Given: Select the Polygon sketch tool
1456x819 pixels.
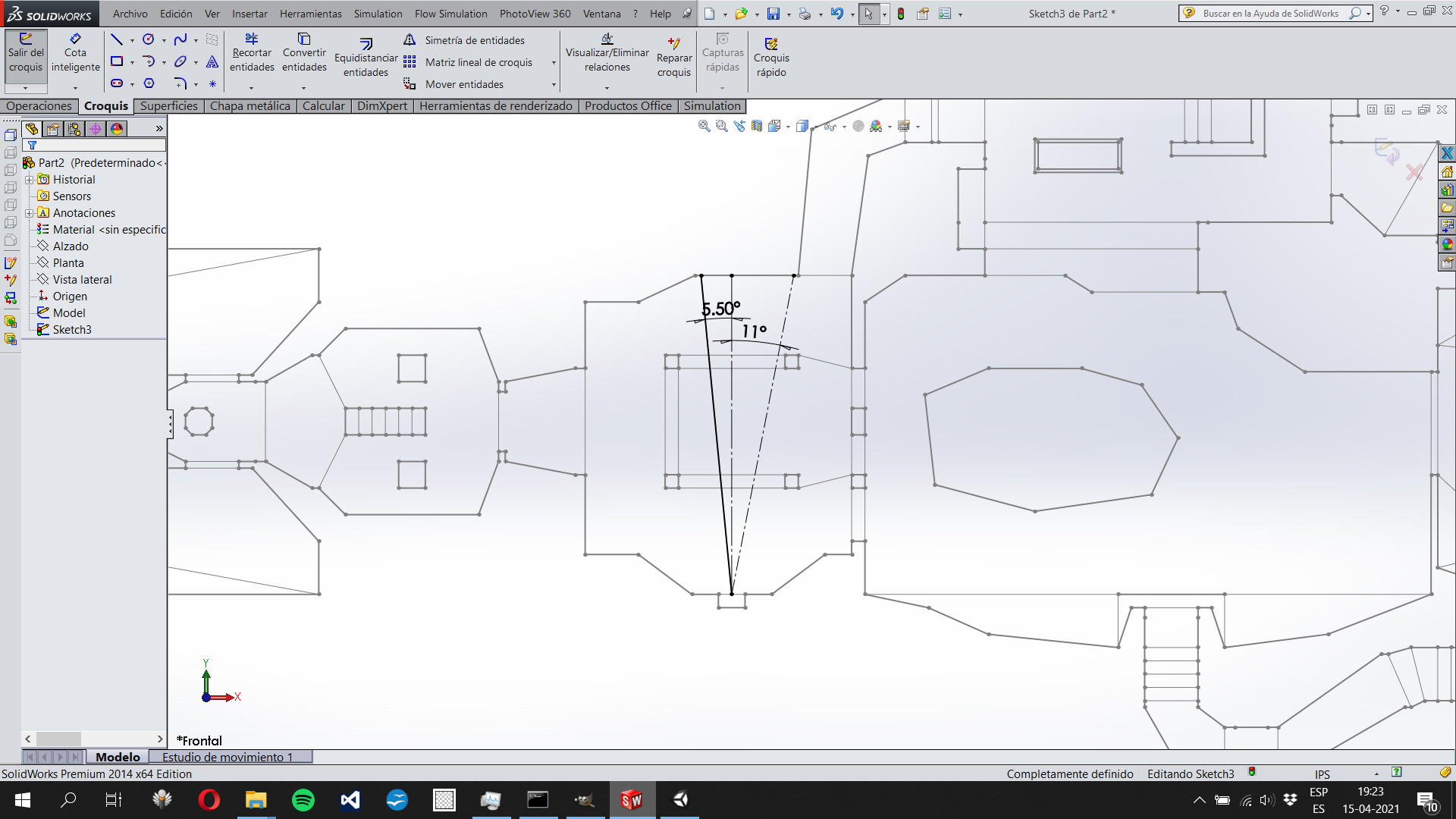Looking at the screenshot, I should [149, 83].
